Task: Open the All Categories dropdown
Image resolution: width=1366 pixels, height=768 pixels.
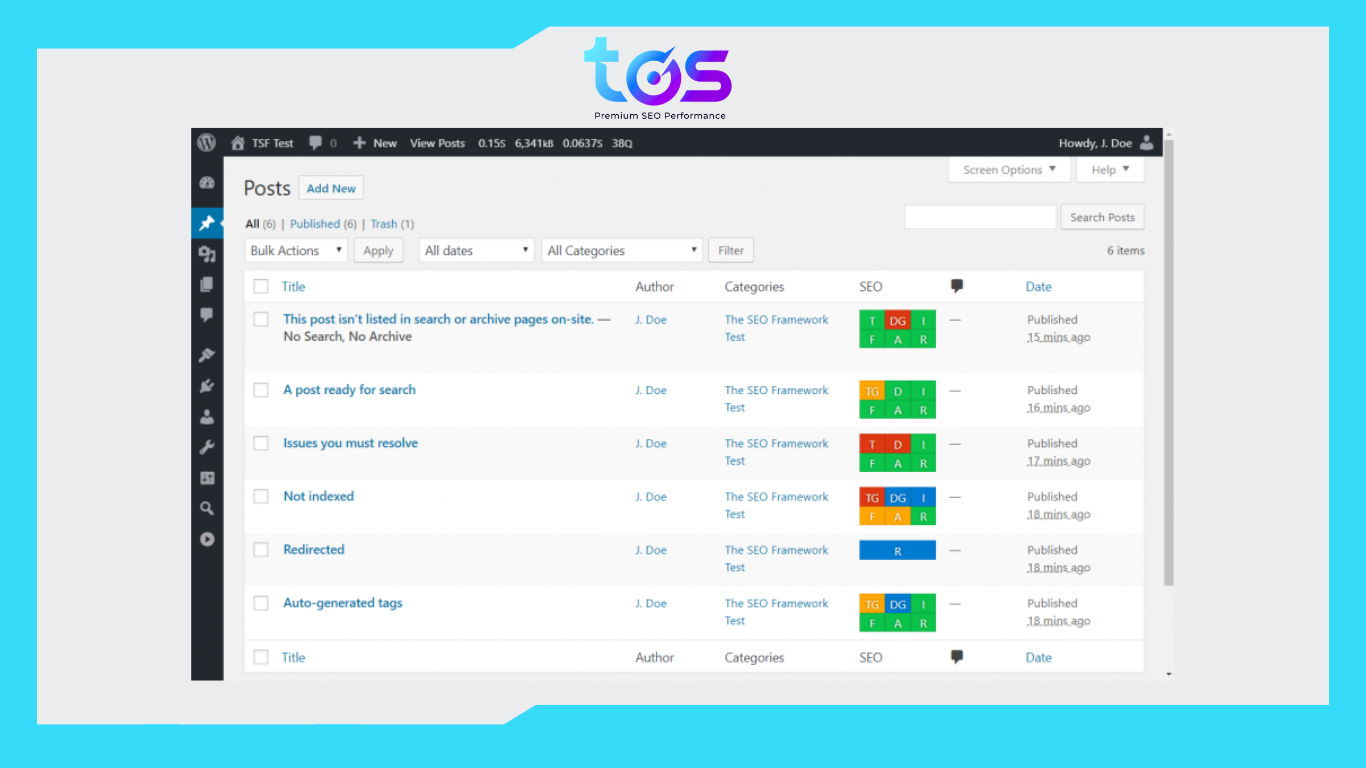Action: 622,251
